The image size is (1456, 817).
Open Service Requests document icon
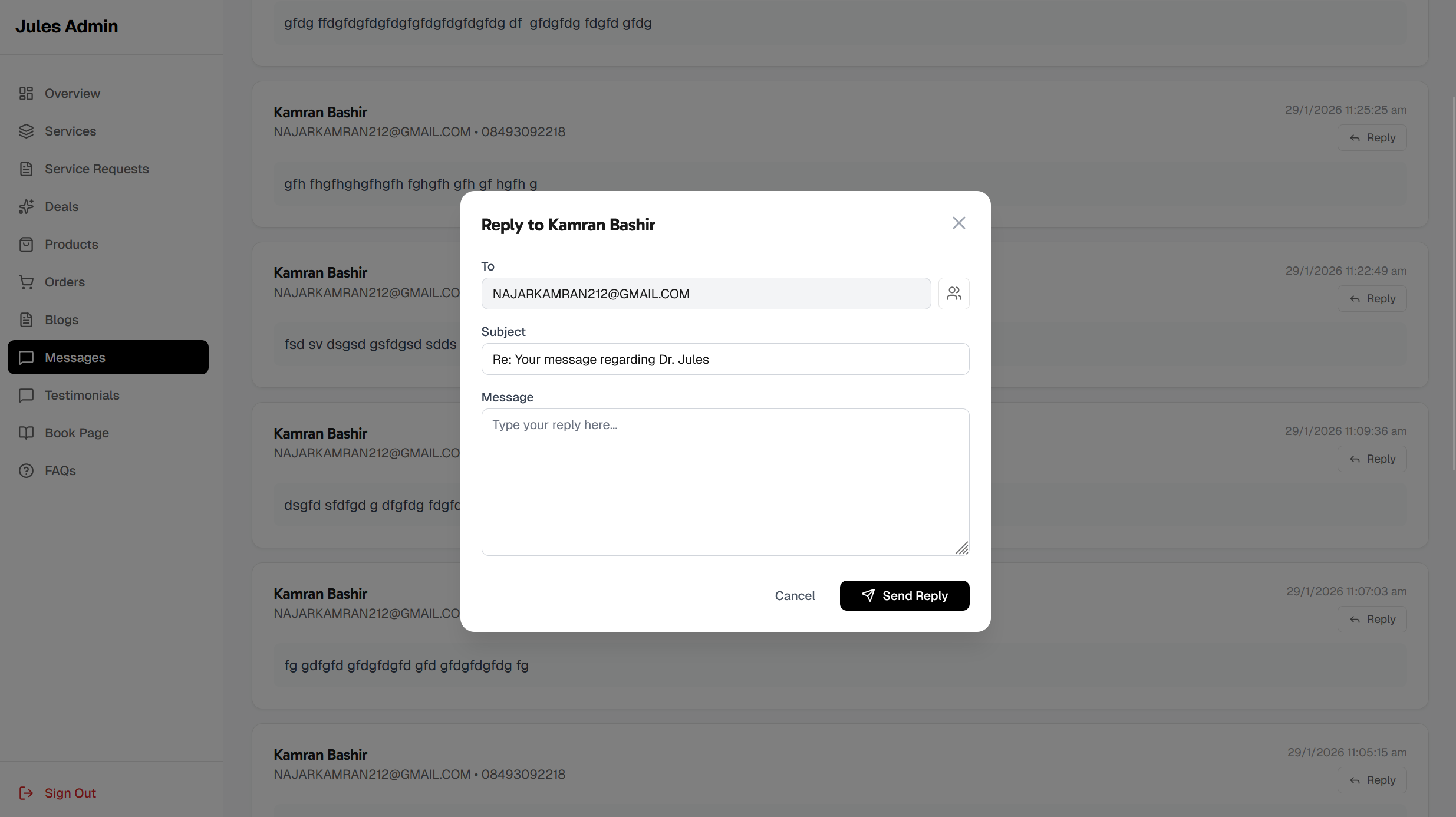click(26, 169)
